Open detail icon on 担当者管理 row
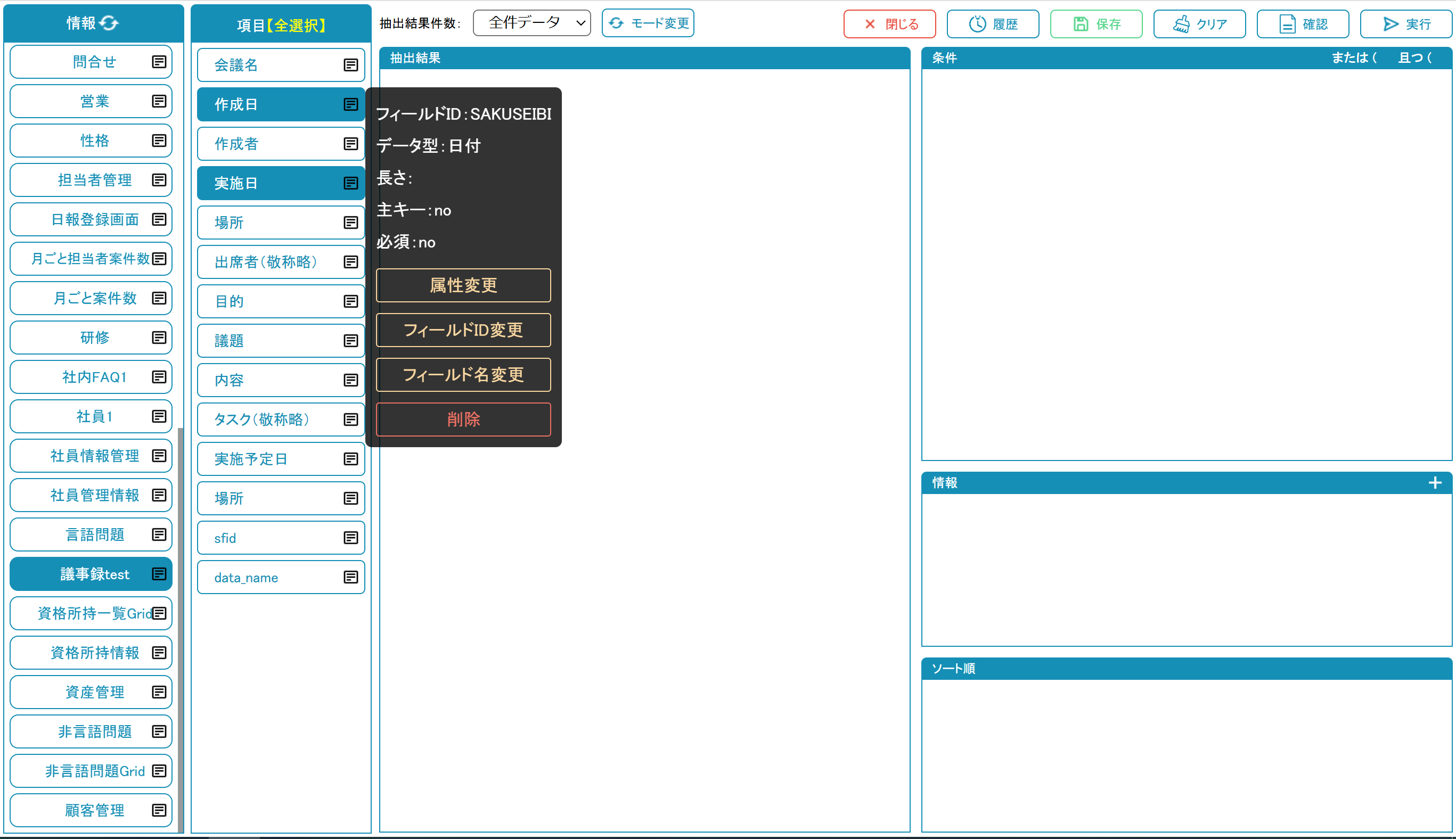 (159, 180)
